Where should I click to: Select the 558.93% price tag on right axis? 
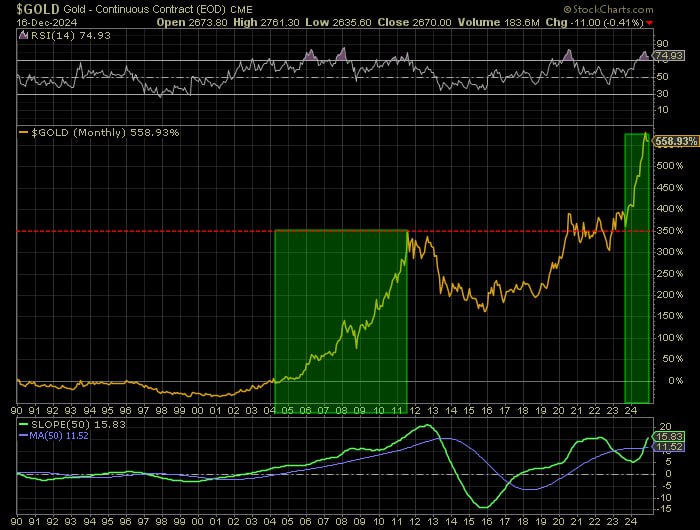point(674,142)
